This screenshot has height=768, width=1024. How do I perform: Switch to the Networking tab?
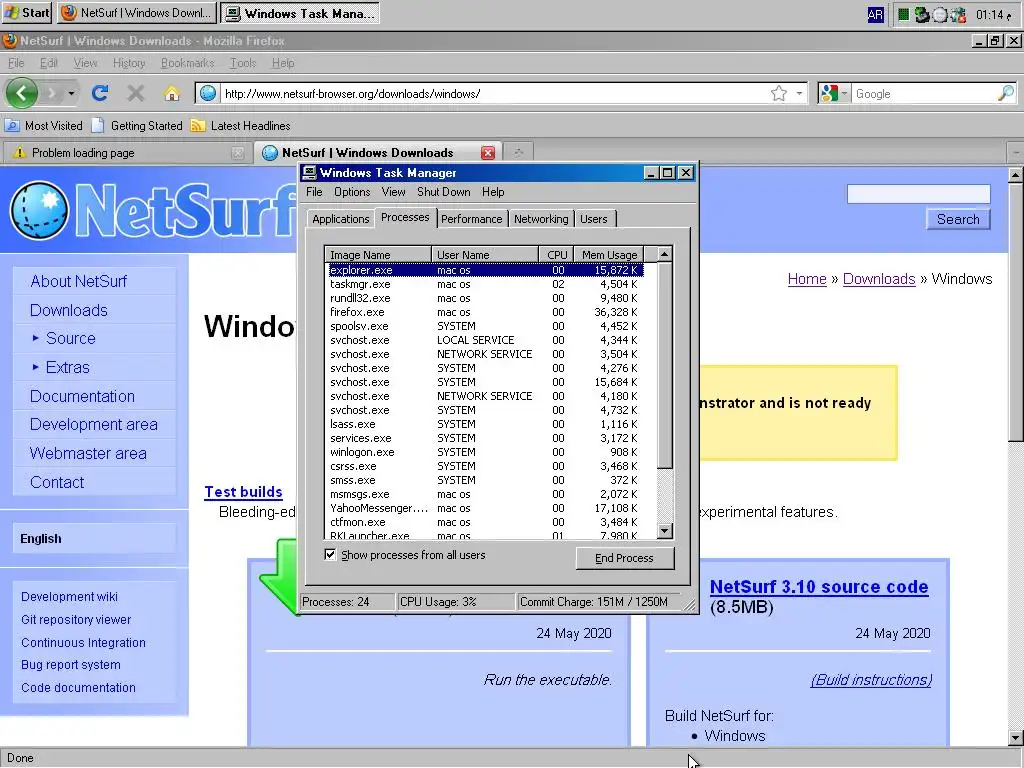[x=541, y=219]
